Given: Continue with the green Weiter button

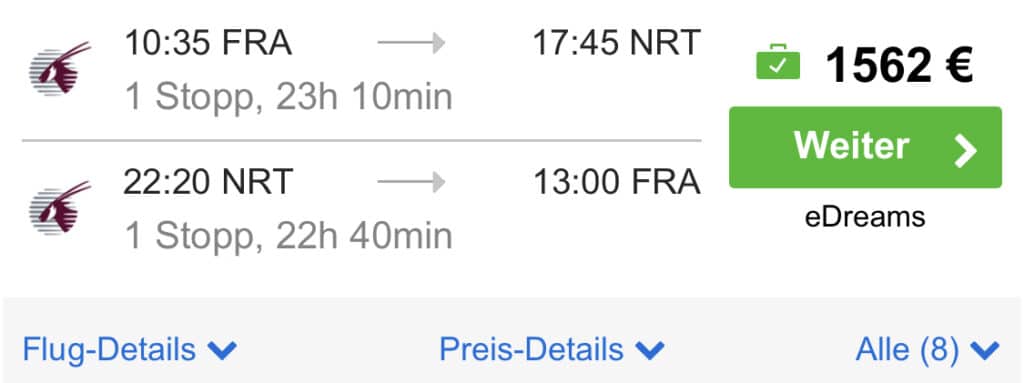Looking at the screenshot, I should (x=865, y=147).
